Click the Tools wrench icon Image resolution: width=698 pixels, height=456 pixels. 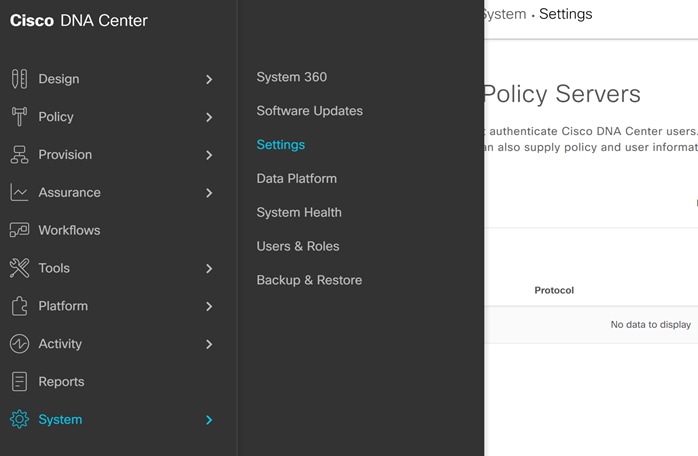pyautogui.click(x=19, y=268)
